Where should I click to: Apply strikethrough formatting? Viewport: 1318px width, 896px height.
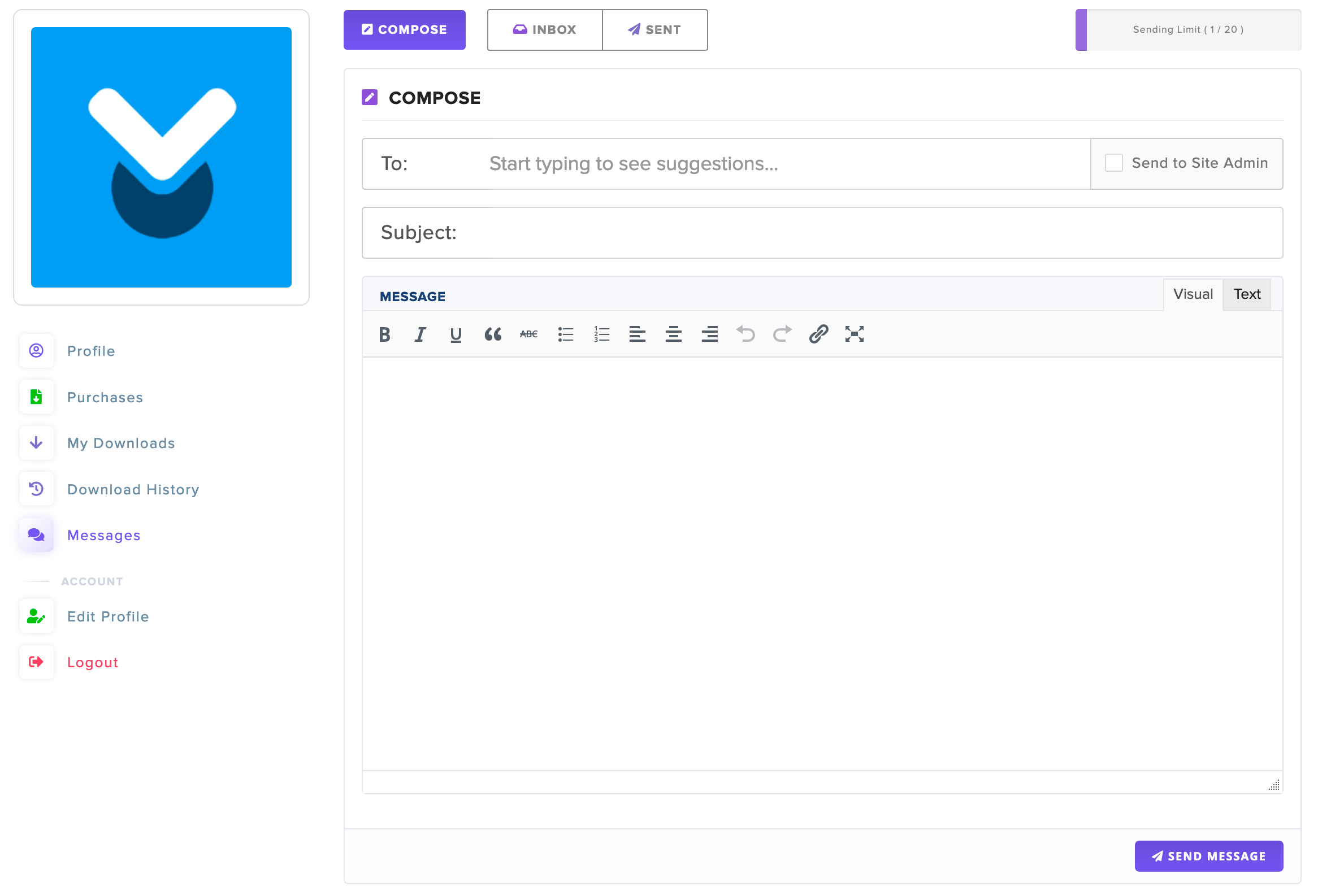[528, 334]
